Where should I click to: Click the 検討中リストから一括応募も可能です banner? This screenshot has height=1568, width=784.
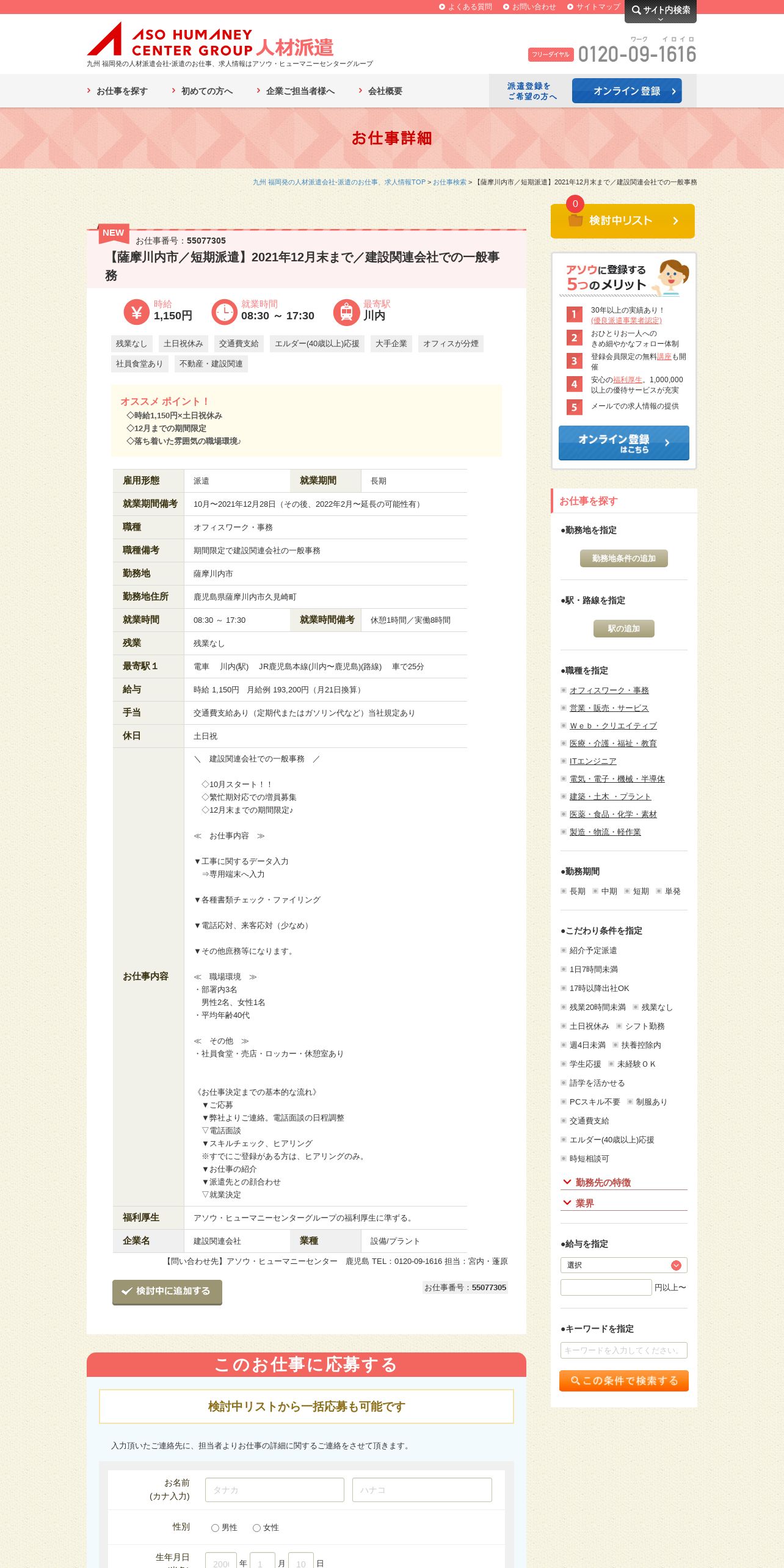coord(307,1406)
